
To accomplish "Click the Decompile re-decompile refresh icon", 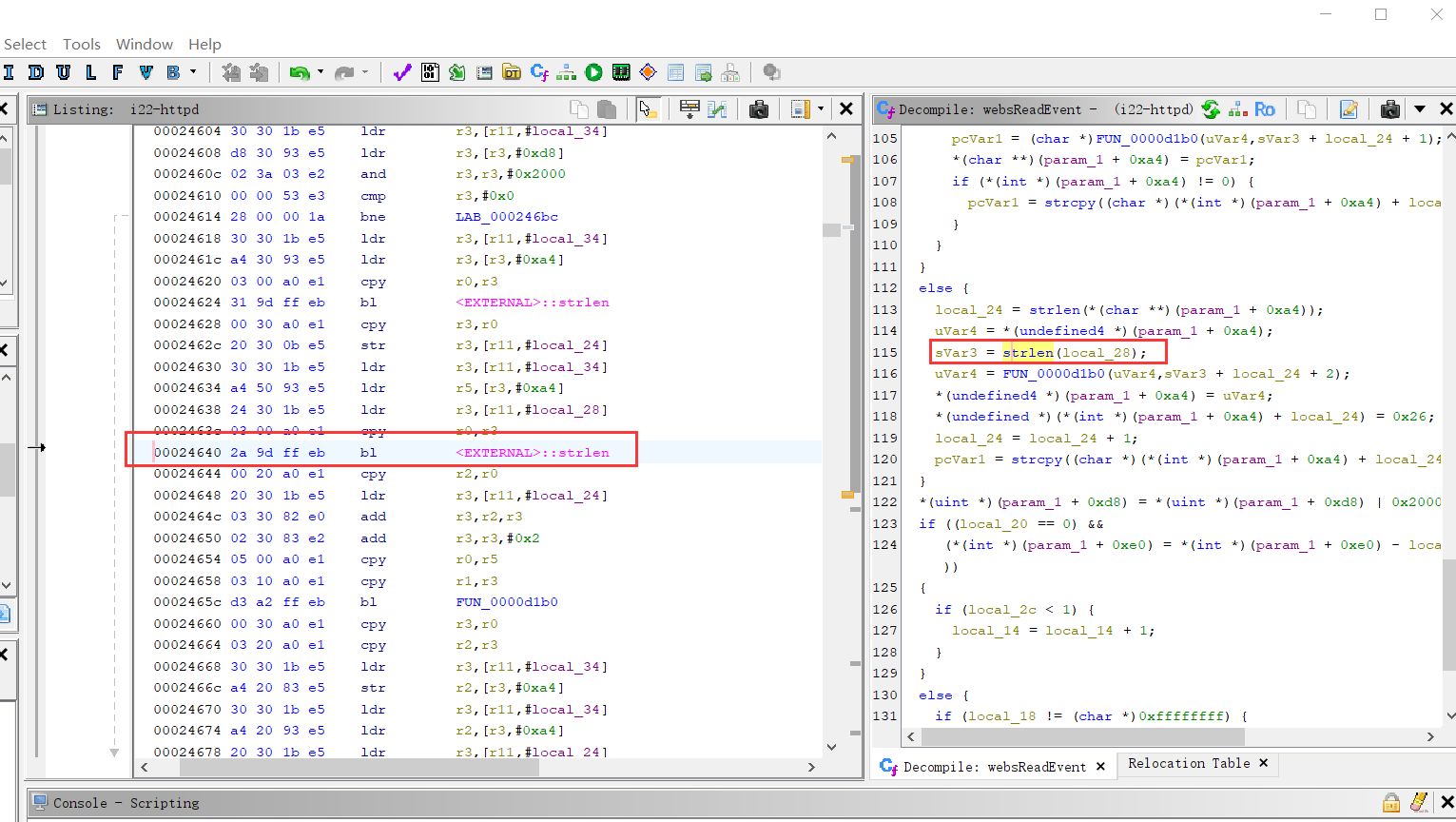I will (x=1211, y=109).
